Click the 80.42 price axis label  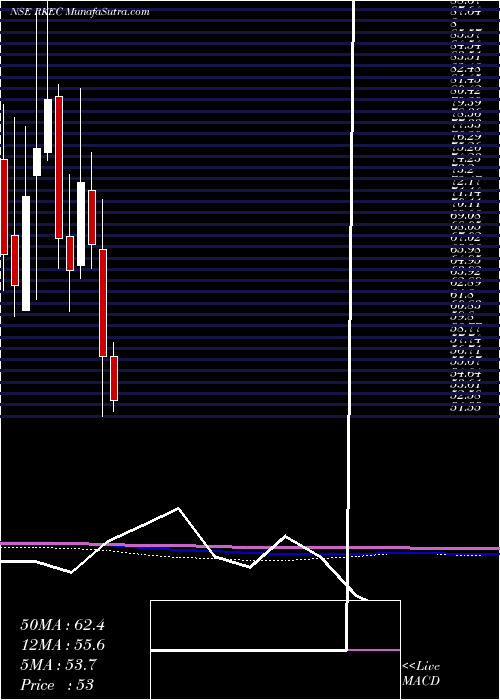466,91
